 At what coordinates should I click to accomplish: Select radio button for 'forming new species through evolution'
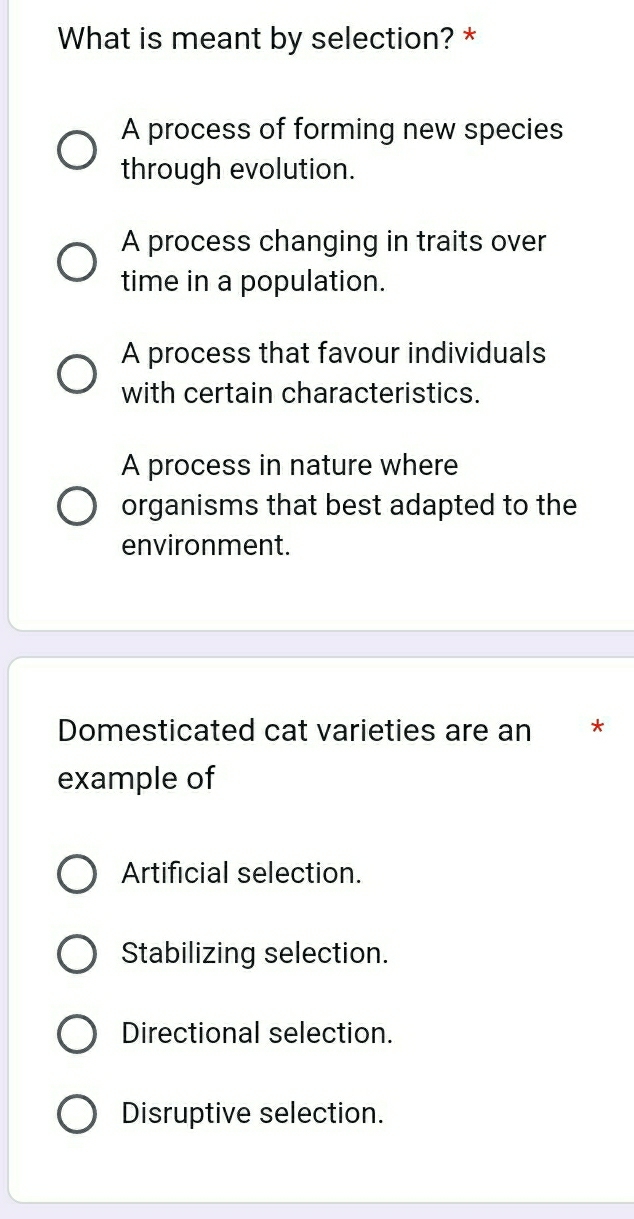click(77, 150)
